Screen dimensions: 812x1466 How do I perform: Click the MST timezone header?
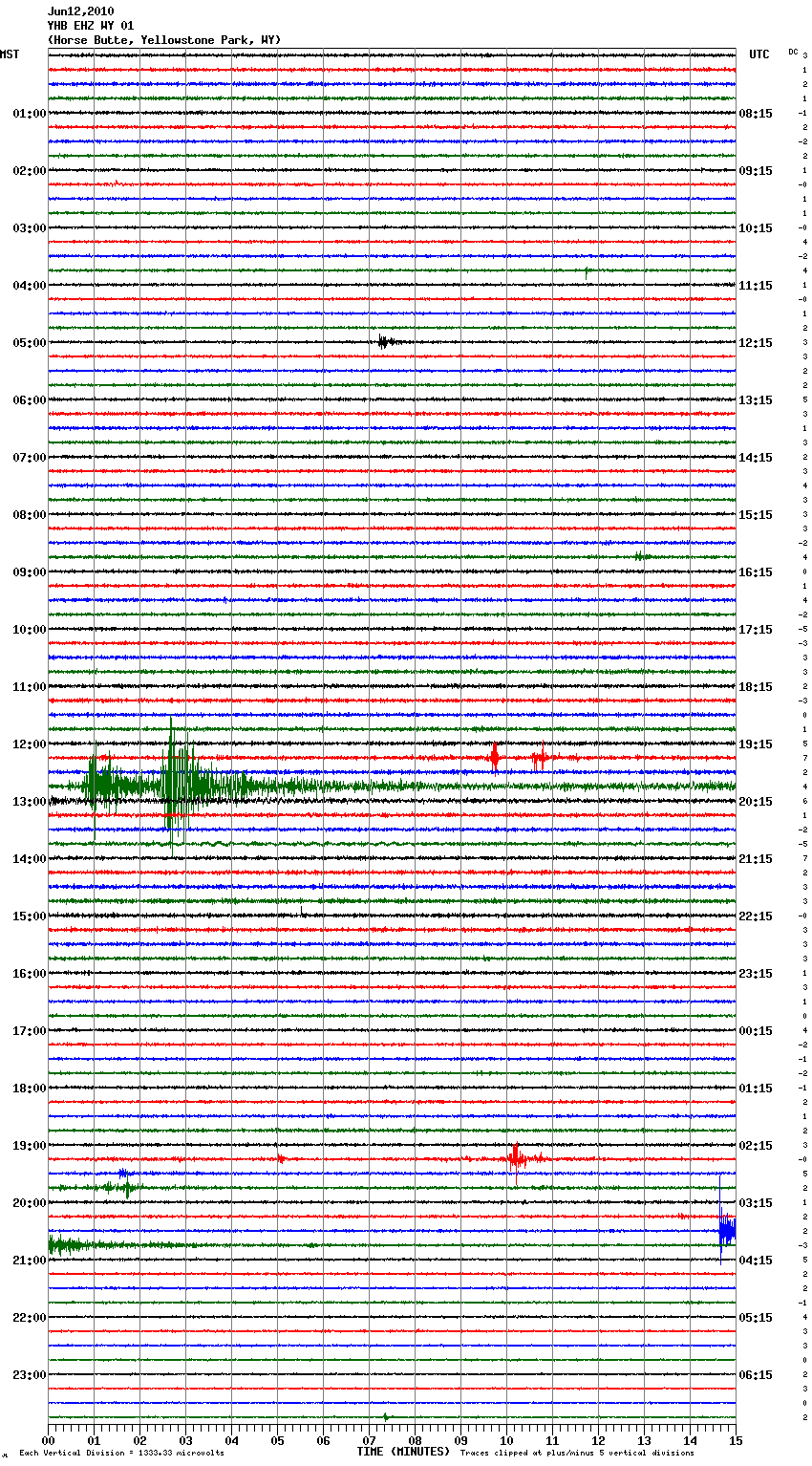10,54
